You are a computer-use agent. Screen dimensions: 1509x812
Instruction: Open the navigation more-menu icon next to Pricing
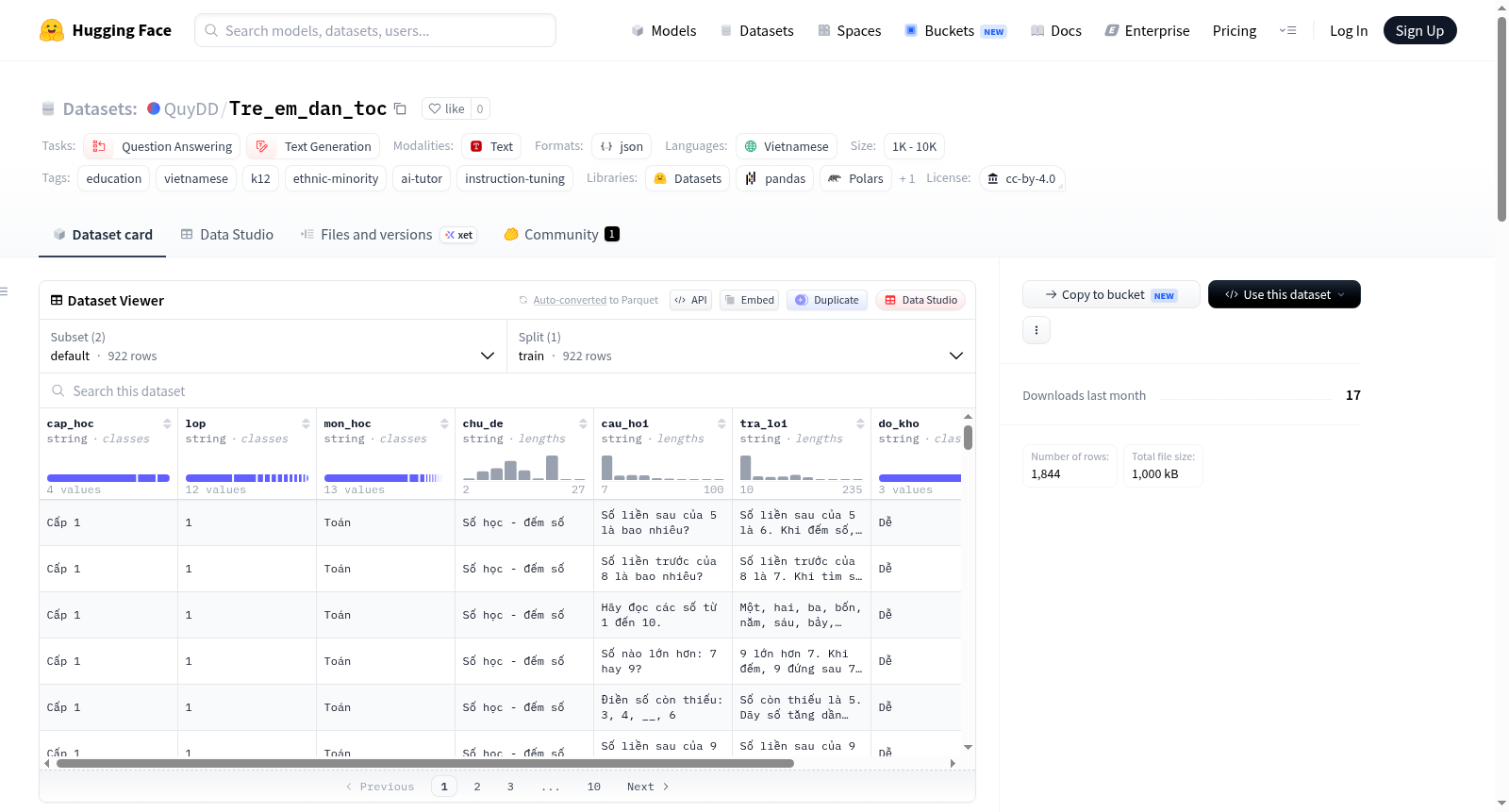(x=1287, y=30)
